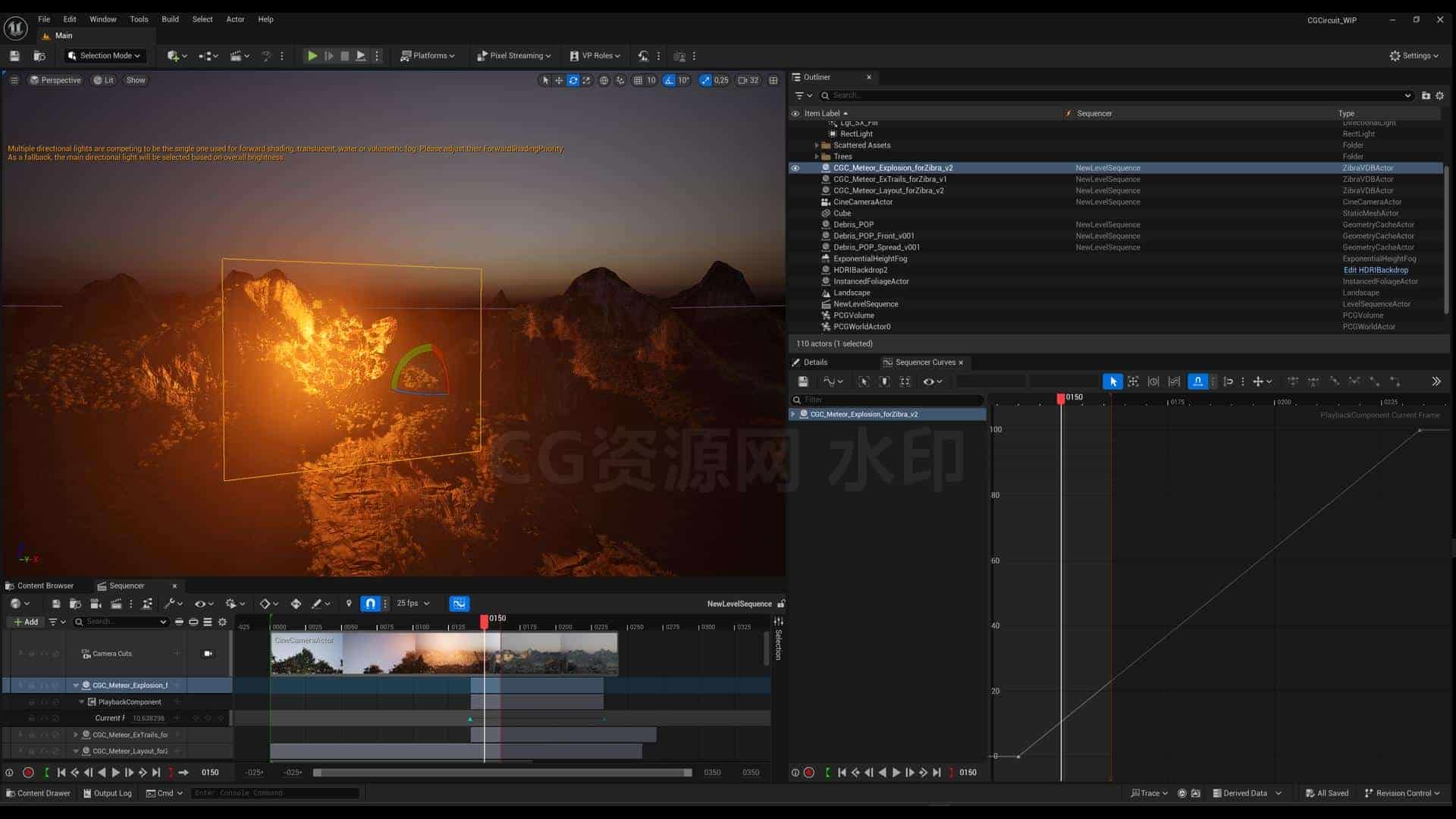Screen dimensions: 1456x819
Task: Click the Camera Cuts lock-camera icon
Action: (208, 654)
